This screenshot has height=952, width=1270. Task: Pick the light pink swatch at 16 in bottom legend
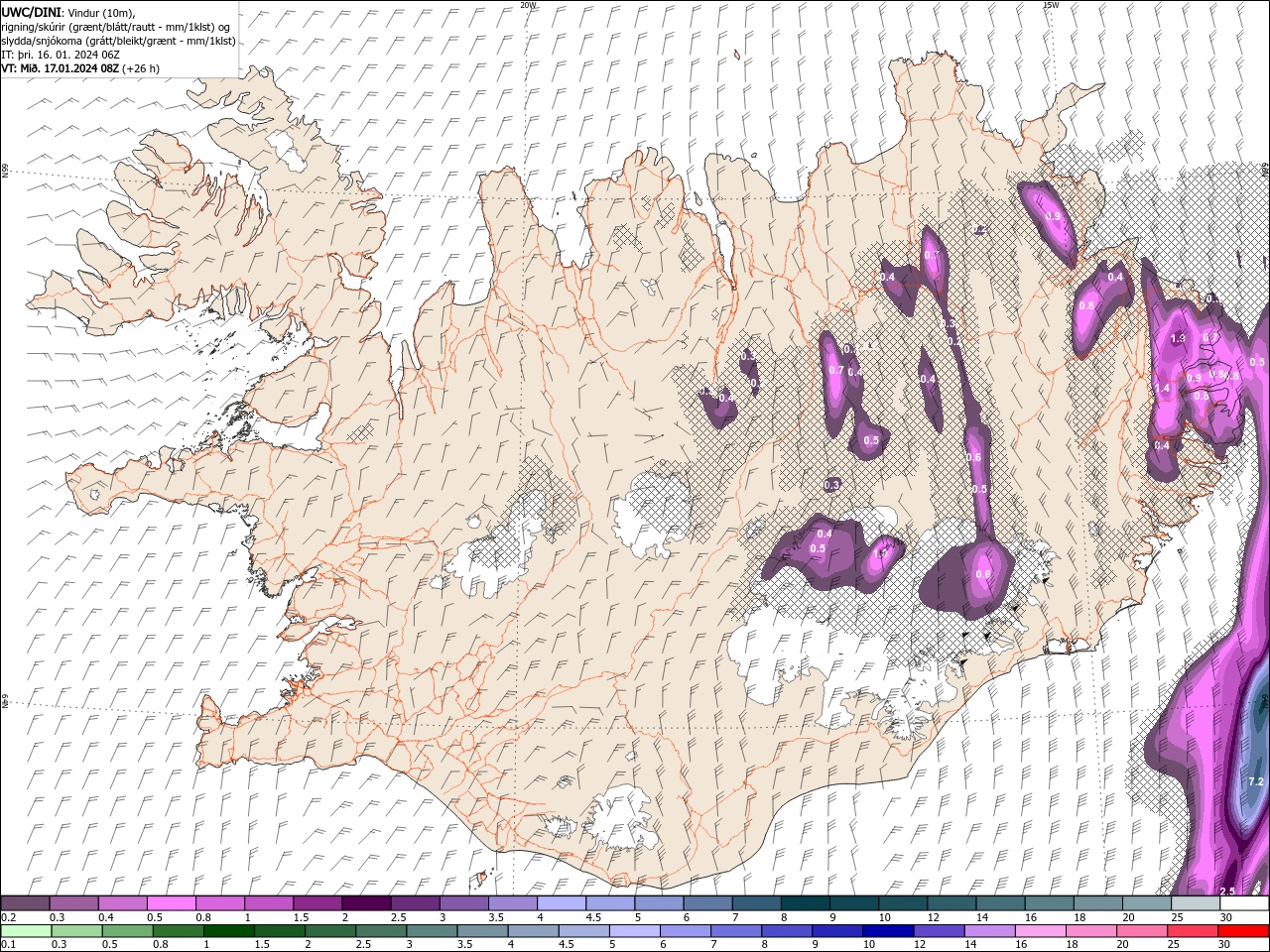(1040, 931)
